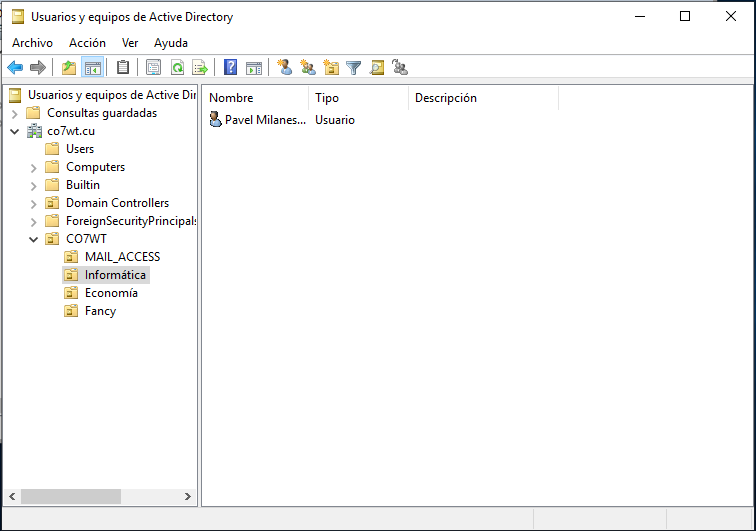
Task: Open the Ver menu
Action: [130, 43]
